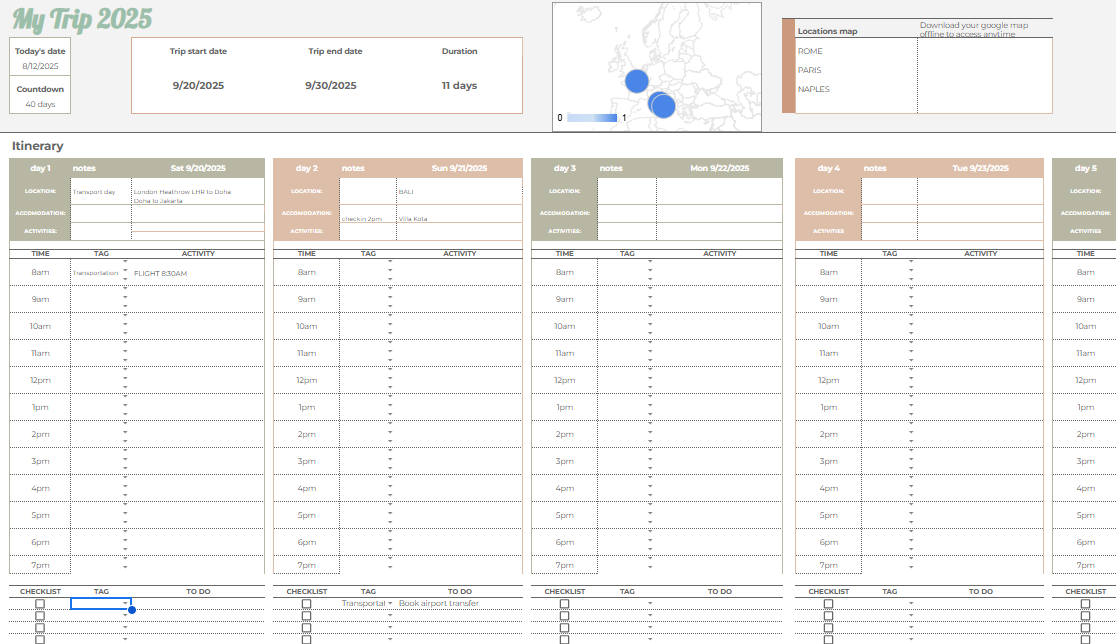This screenshot has width=1116, height=644.
Task: Click the blue gradient legend bar under map
Action: [x=592, y=118]
